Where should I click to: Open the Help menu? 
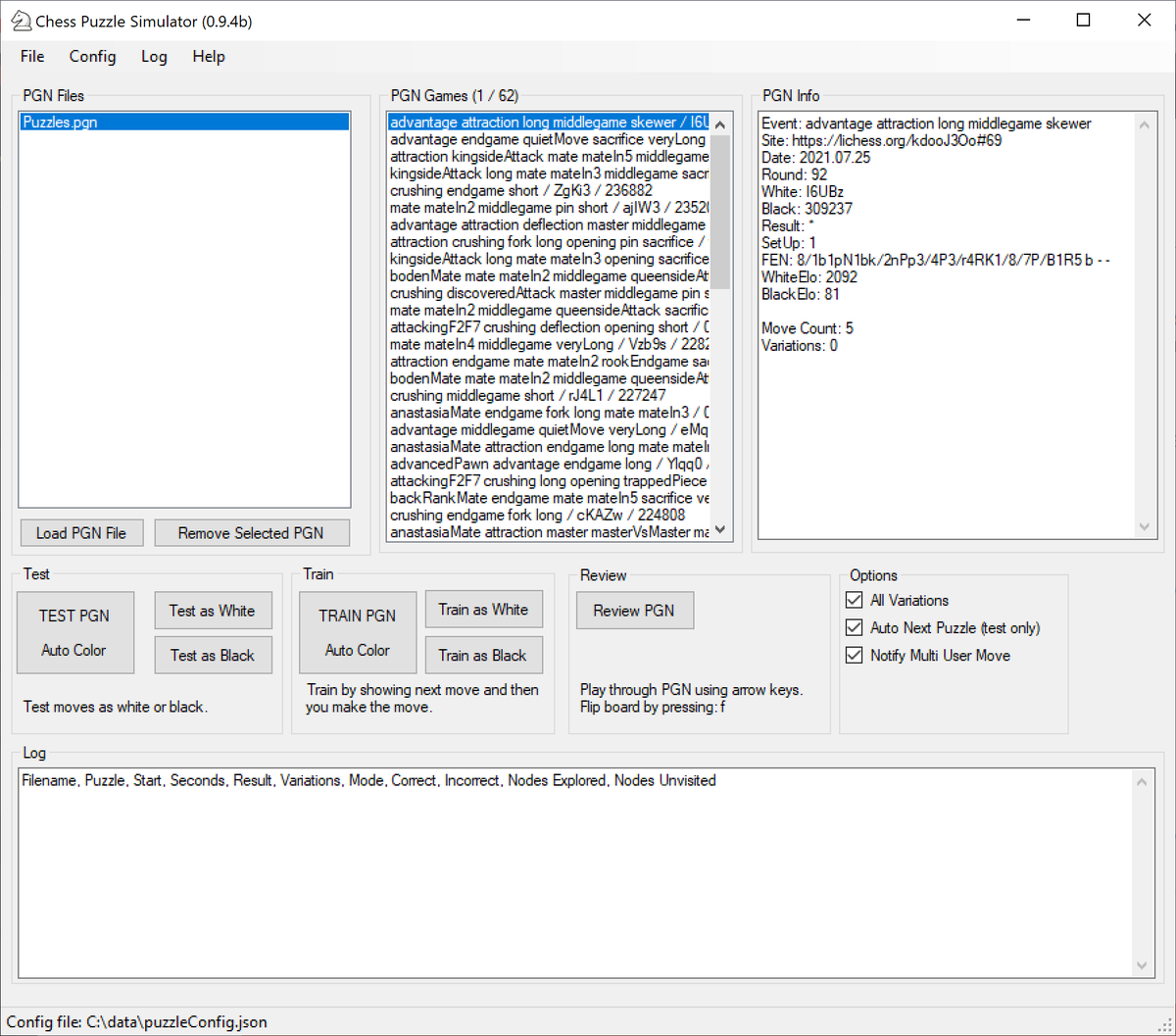coord(209,57)
